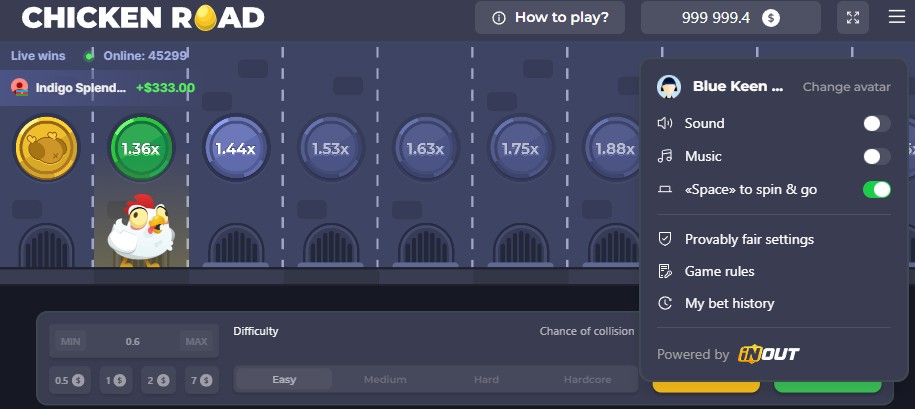915x409 pixels.
Task: Click the Live wins label
Action: pos(38,56)
